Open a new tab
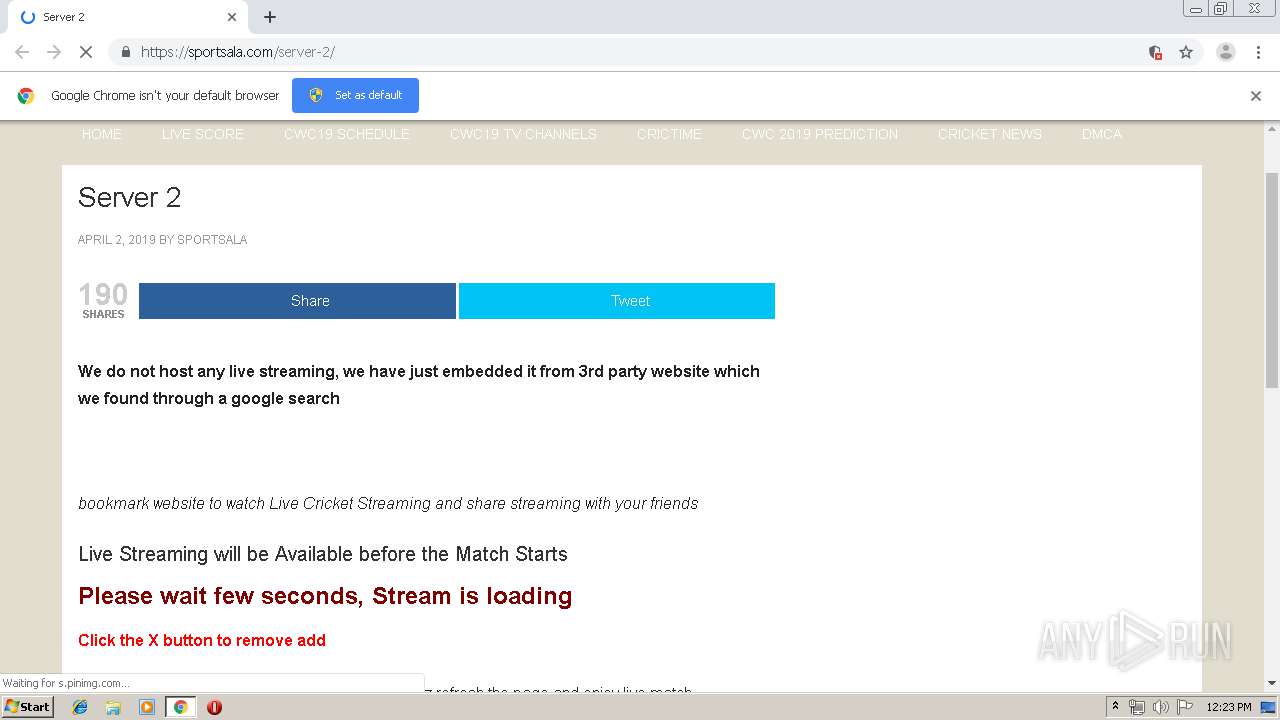The image size is (1280, 720). click(x=270, y=17)
